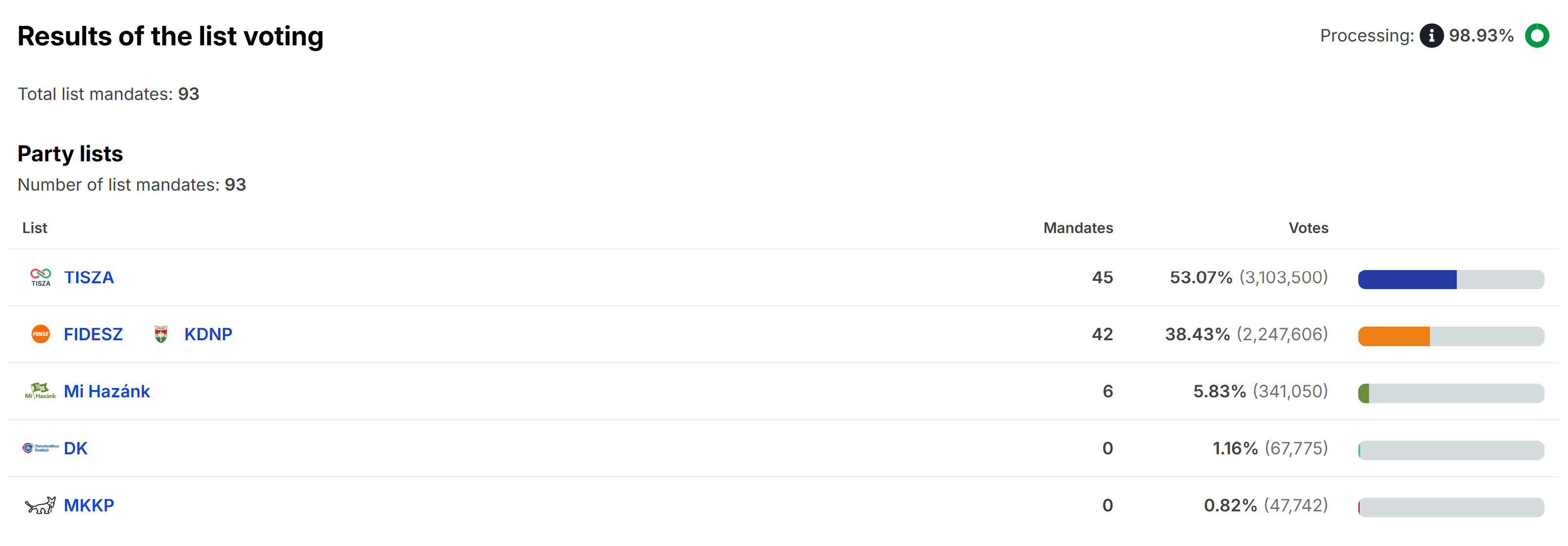Screen dimensions: 1568x546
Task: Click the orange FIDESZ logo icon
Action: point(41,334)
